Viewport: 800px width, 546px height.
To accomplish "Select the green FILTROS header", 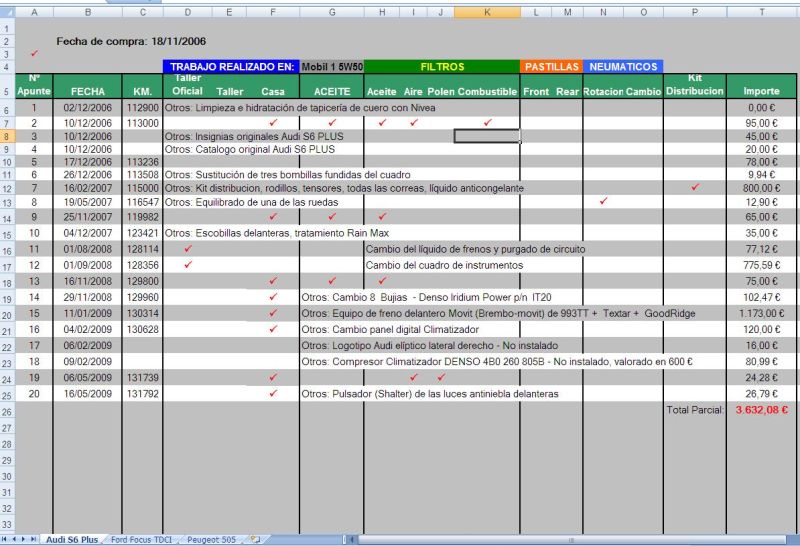I will [x=442, y=66].
